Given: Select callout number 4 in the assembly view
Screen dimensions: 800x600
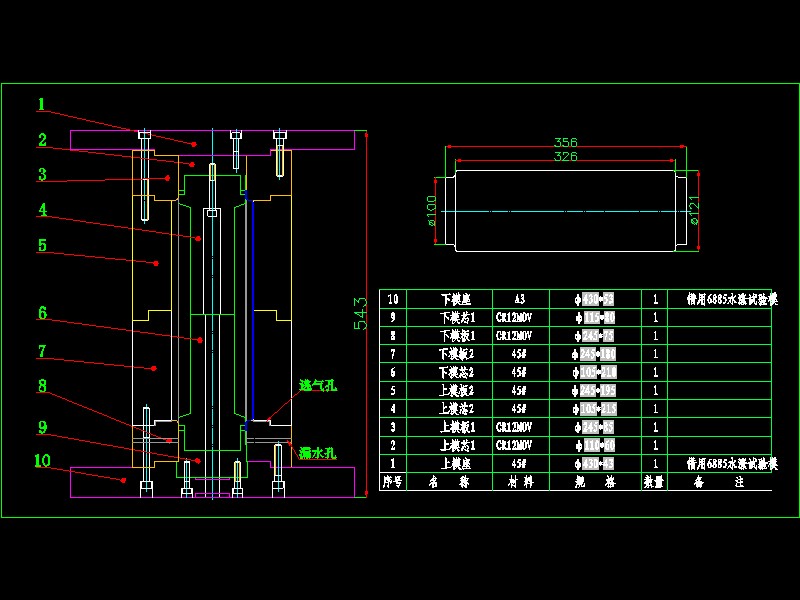Looking at the screenshot, I should pyautogui.click(x=43, y=210).
